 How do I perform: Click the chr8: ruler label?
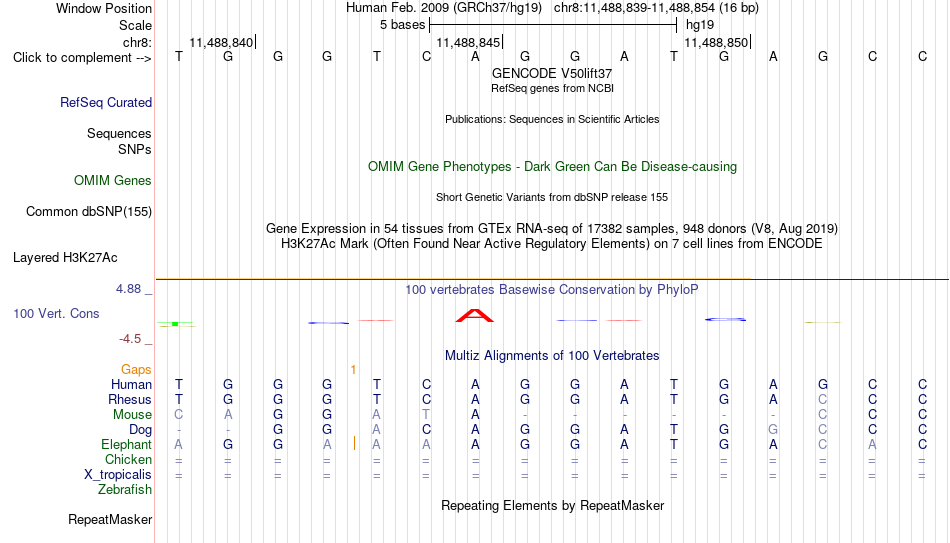pos(138,42)
